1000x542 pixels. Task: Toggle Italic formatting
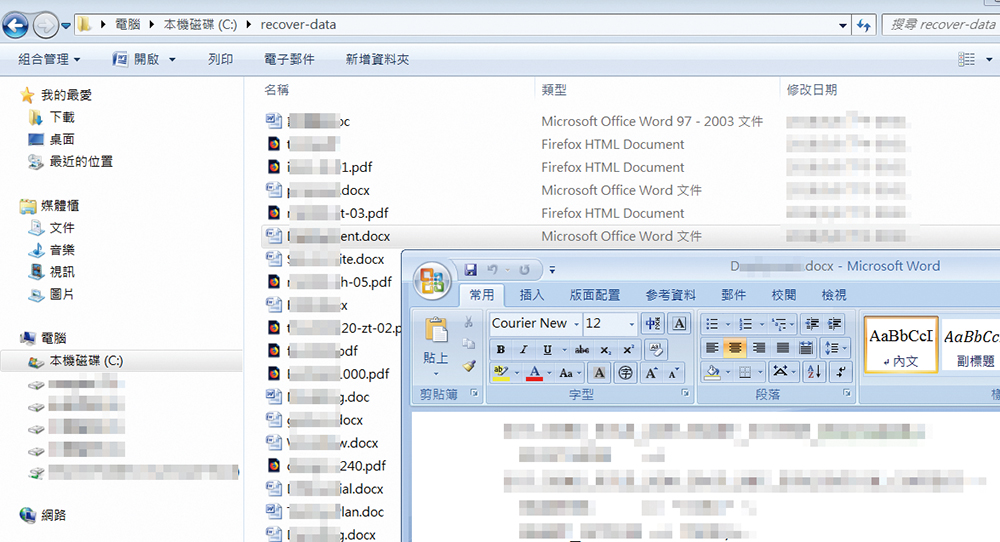523,349
